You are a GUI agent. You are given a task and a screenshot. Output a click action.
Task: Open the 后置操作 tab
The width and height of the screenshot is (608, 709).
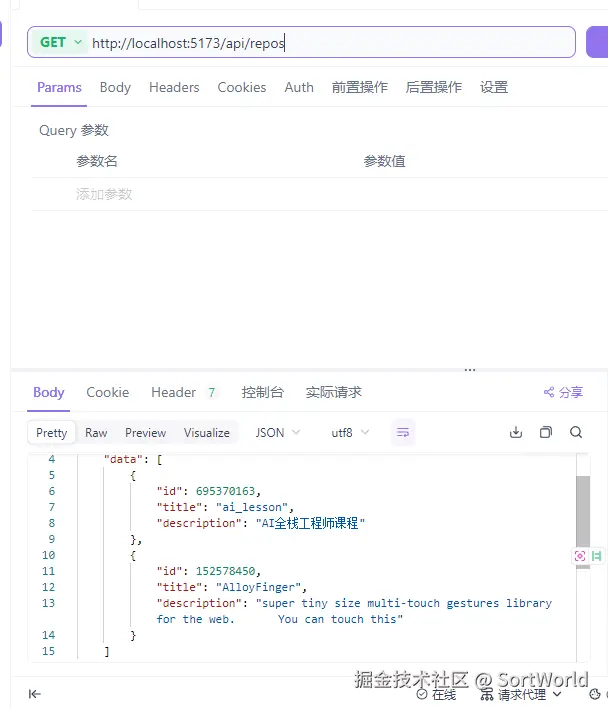coord(434,87)
